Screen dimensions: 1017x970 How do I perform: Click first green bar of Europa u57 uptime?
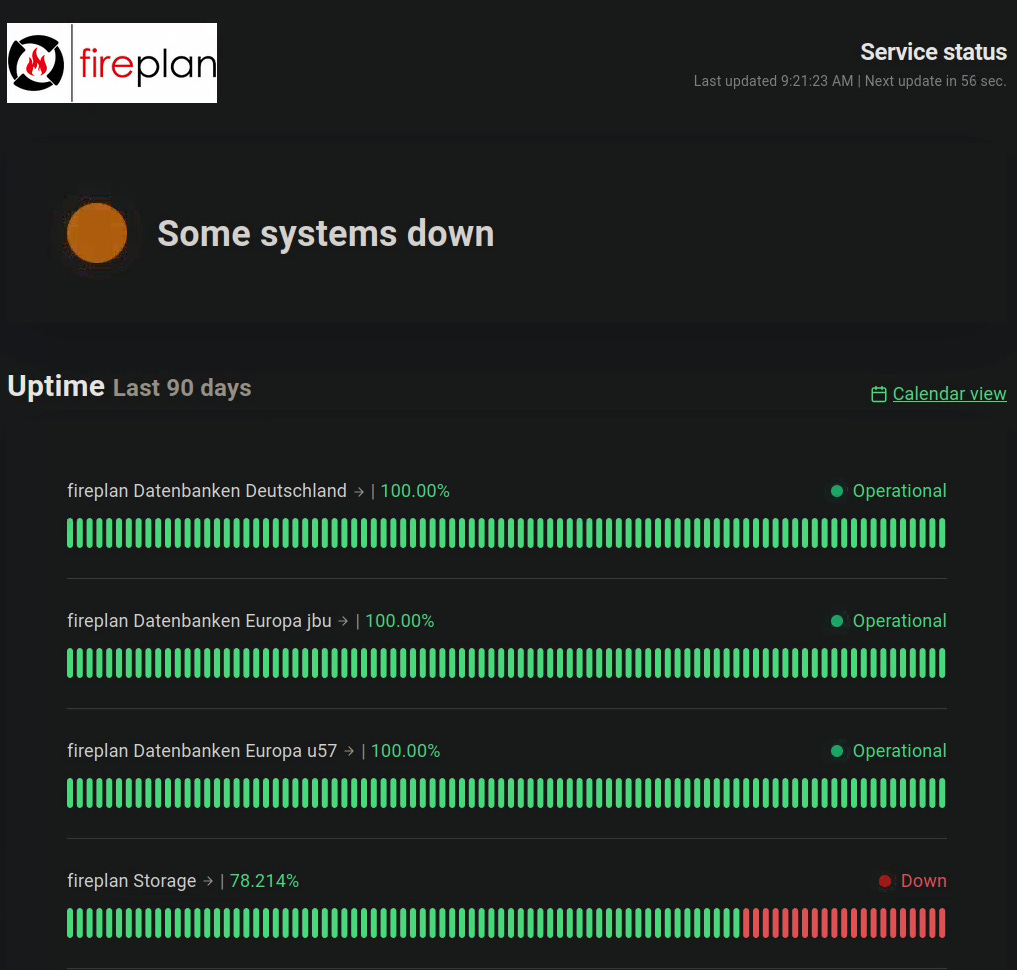[71, 793]
